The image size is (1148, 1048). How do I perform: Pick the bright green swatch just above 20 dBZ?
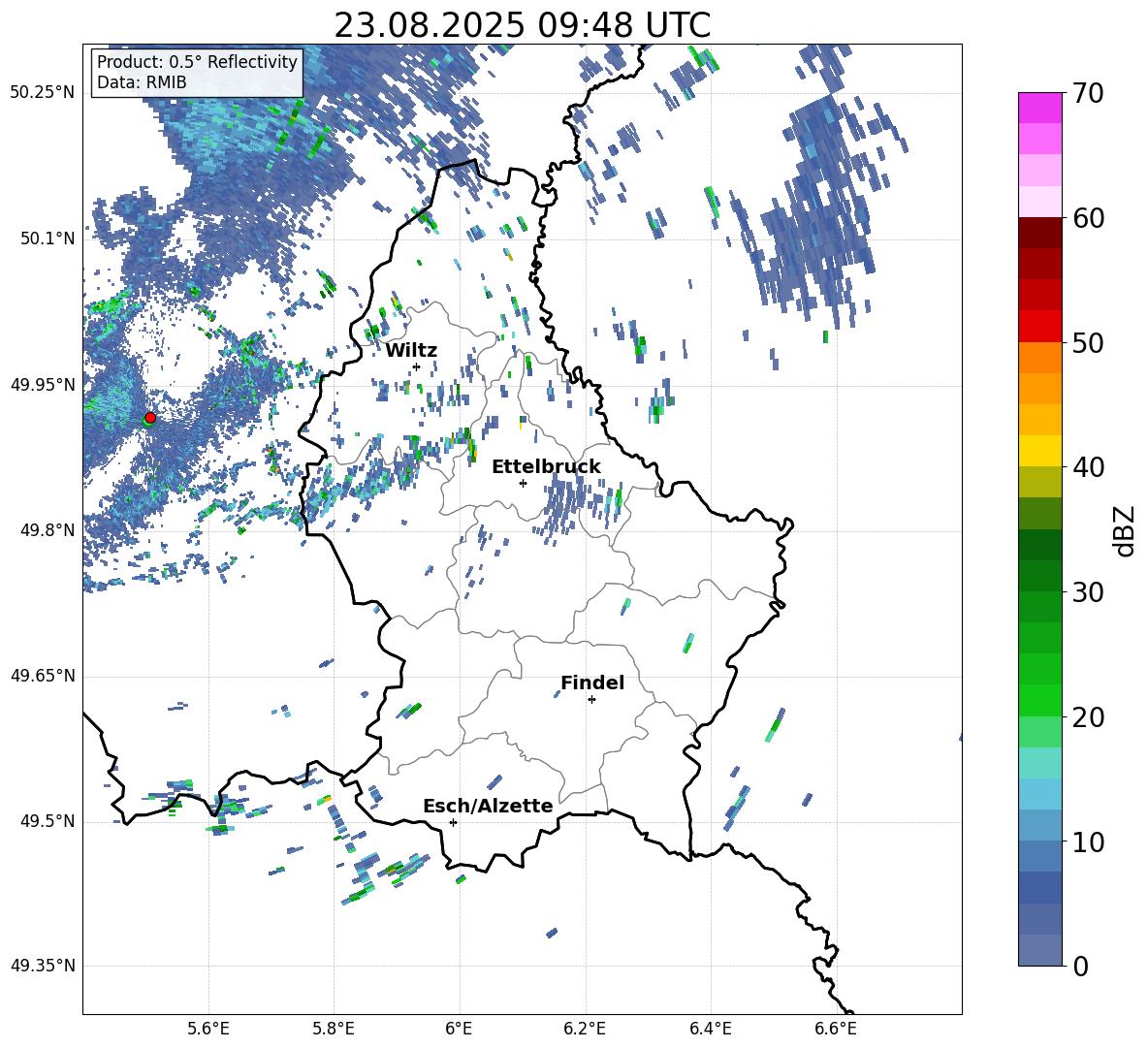[x=1039, y=700]
